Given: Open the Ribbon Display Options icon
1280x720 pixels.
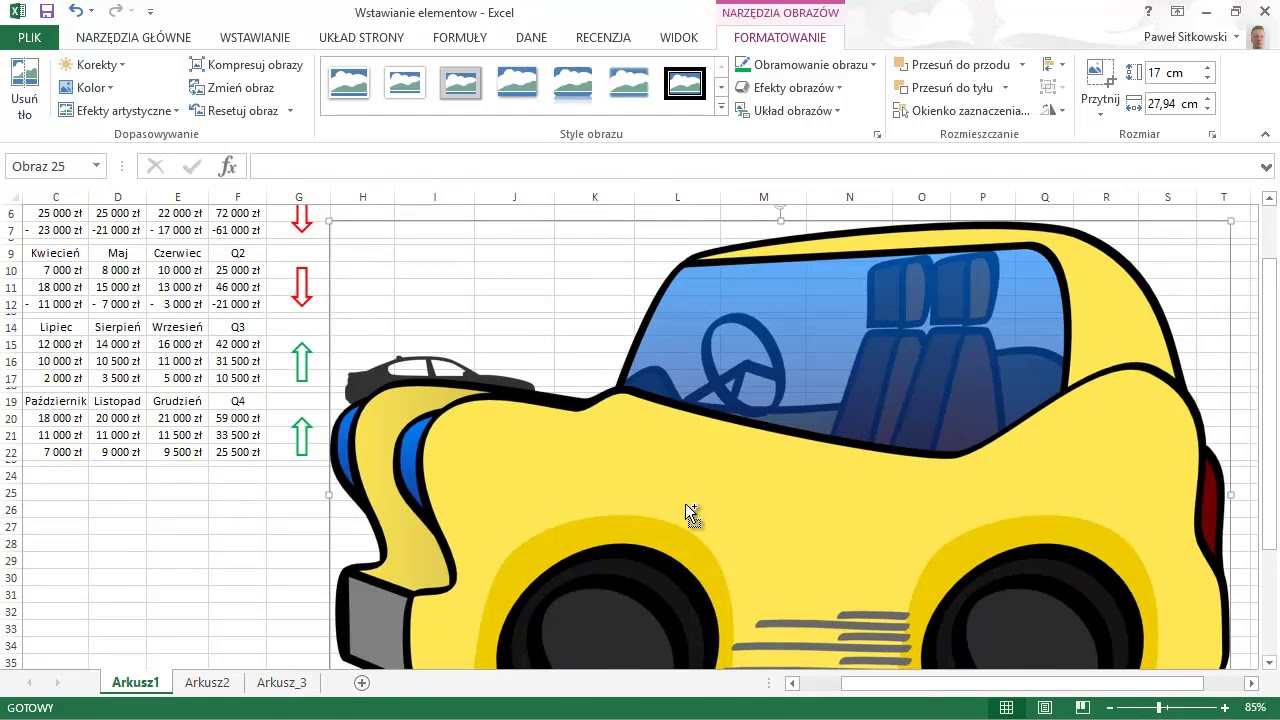Looking at the screenshot, I should click(1178, 11).
